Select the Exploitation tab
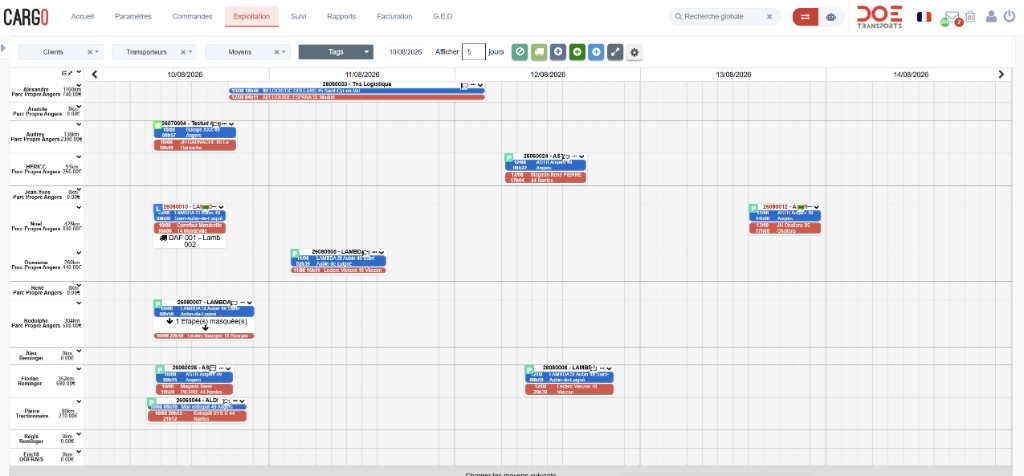The width and height of the screenshot is (1024, 476). pos(251,16)
